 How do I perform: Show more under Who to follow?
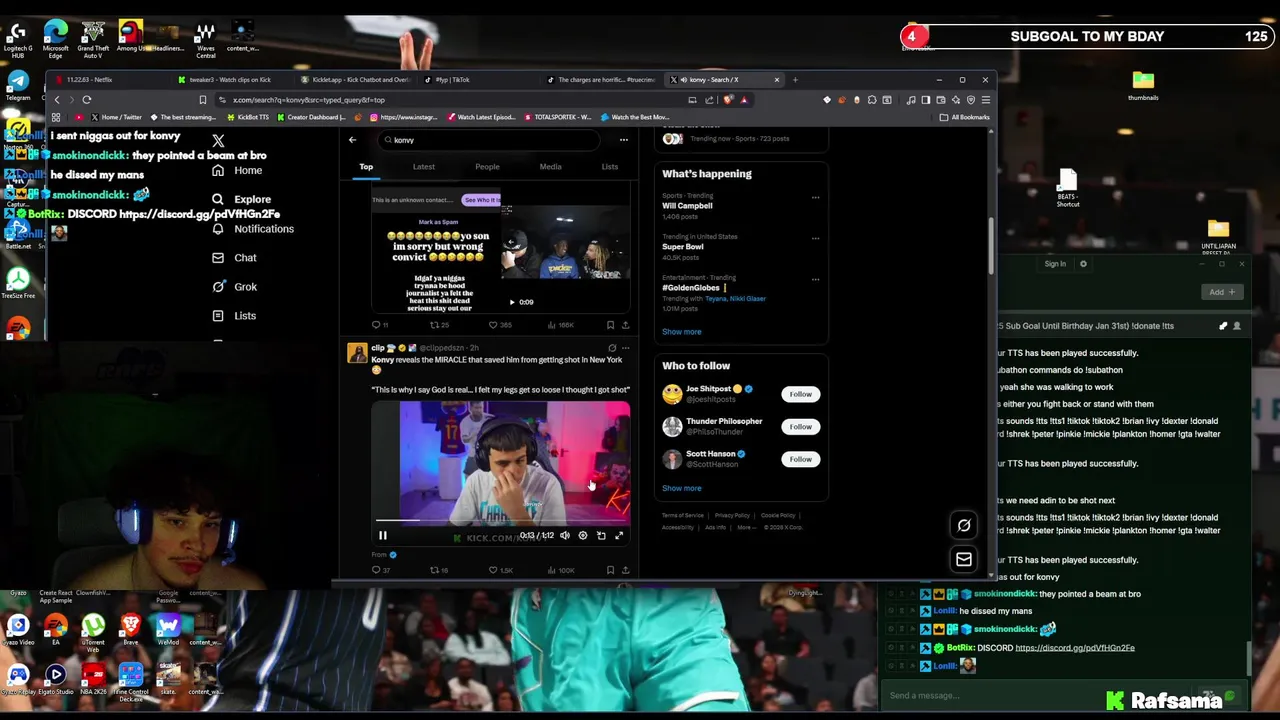pos(681,488)
